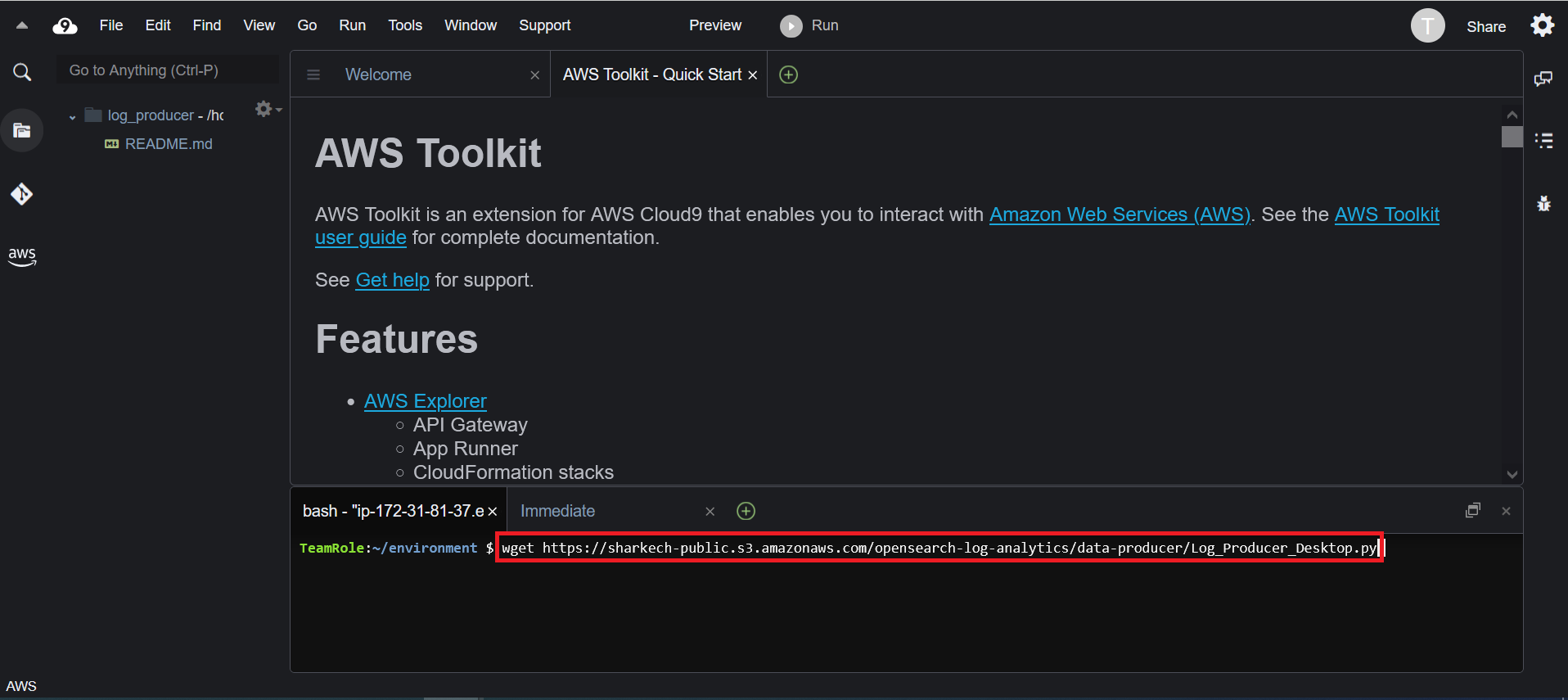Close the Welcome tab
The height and width of the screenshot is (700, 1568).
(535, 75)
